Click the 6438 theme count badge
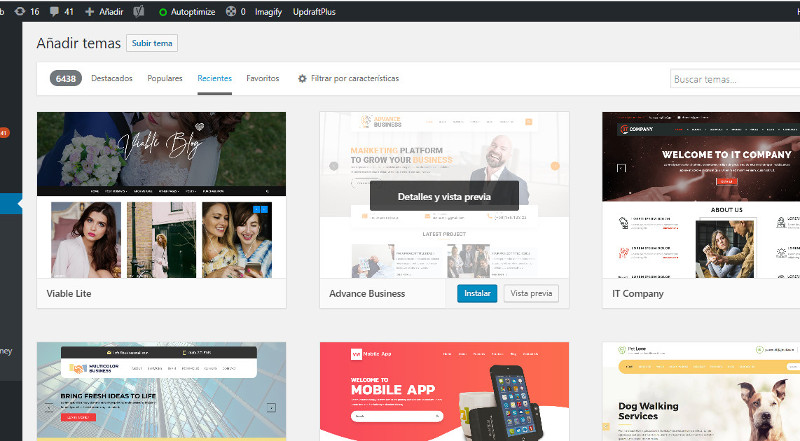This screenshot has height=441, width=800. [x=66, y=79]
